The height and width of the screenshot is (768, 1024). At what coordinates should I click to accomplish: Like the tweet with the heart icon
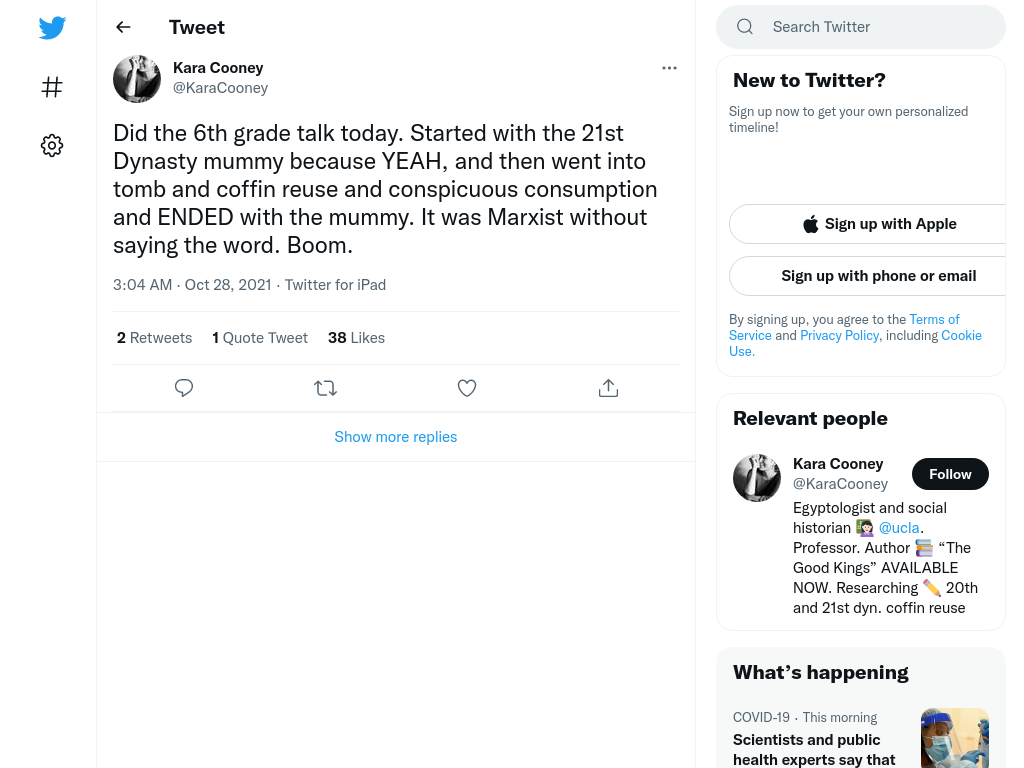pyautogui.click(x=467, y=388)
